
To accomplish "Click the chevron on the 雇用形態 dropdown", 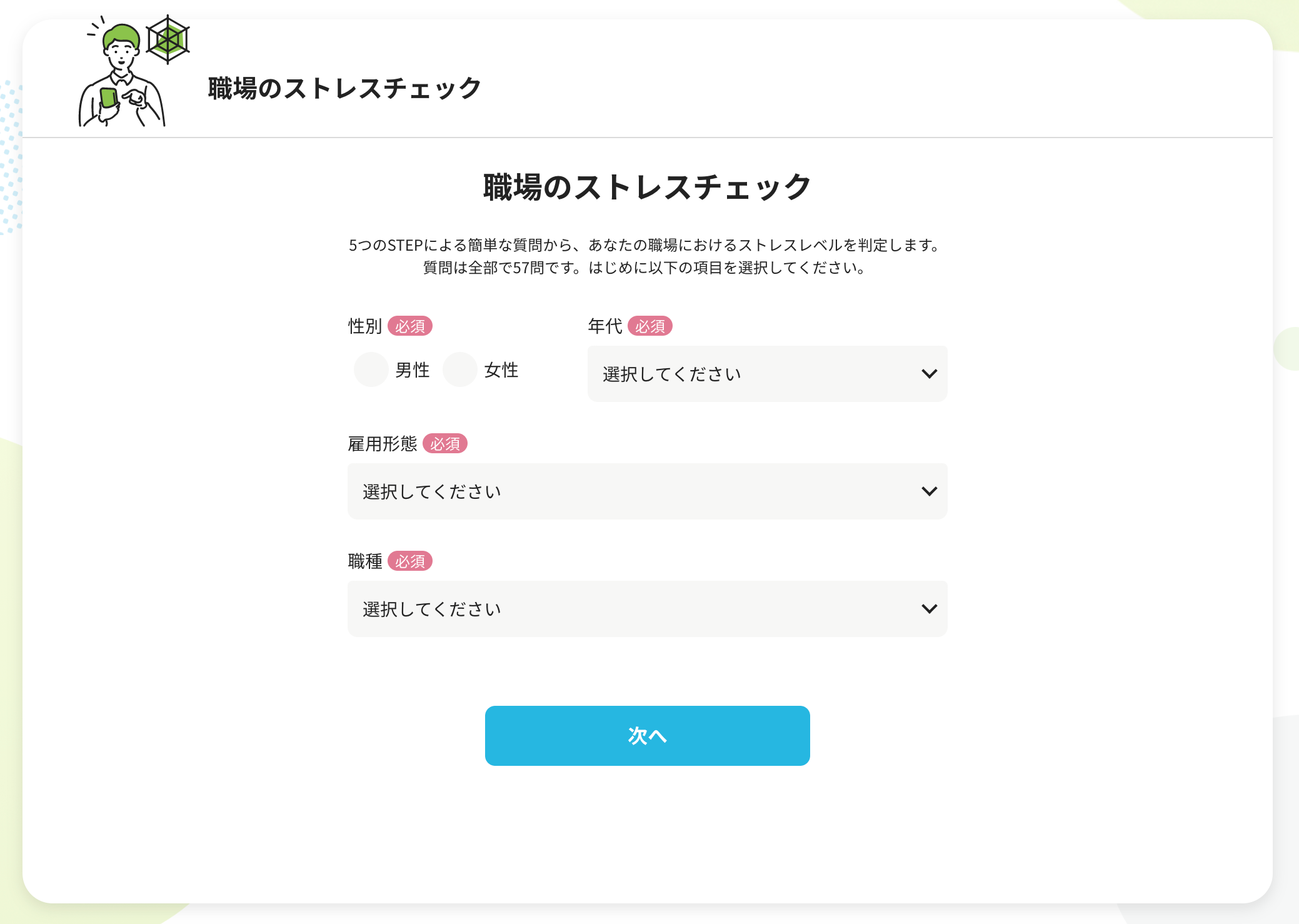I will pyautogui.click(x=929, y=491).
